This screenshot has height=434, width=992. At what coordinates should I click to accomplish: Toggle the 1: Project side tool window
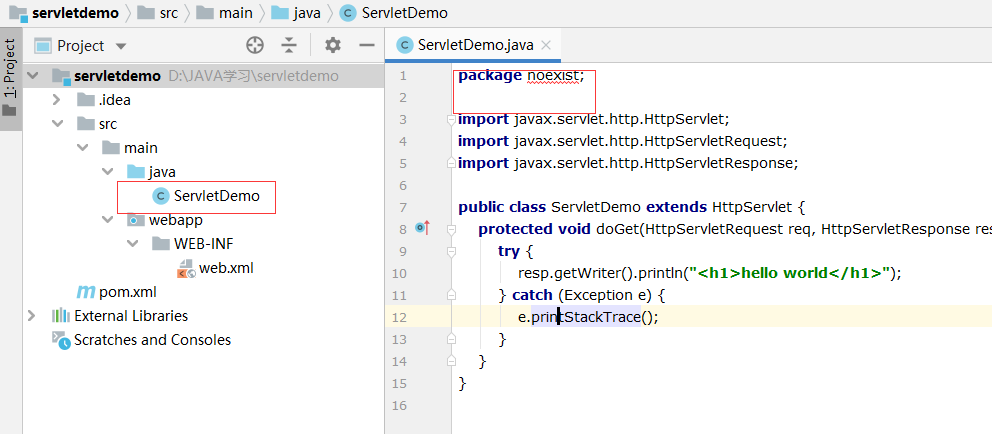tap(9, 77)
